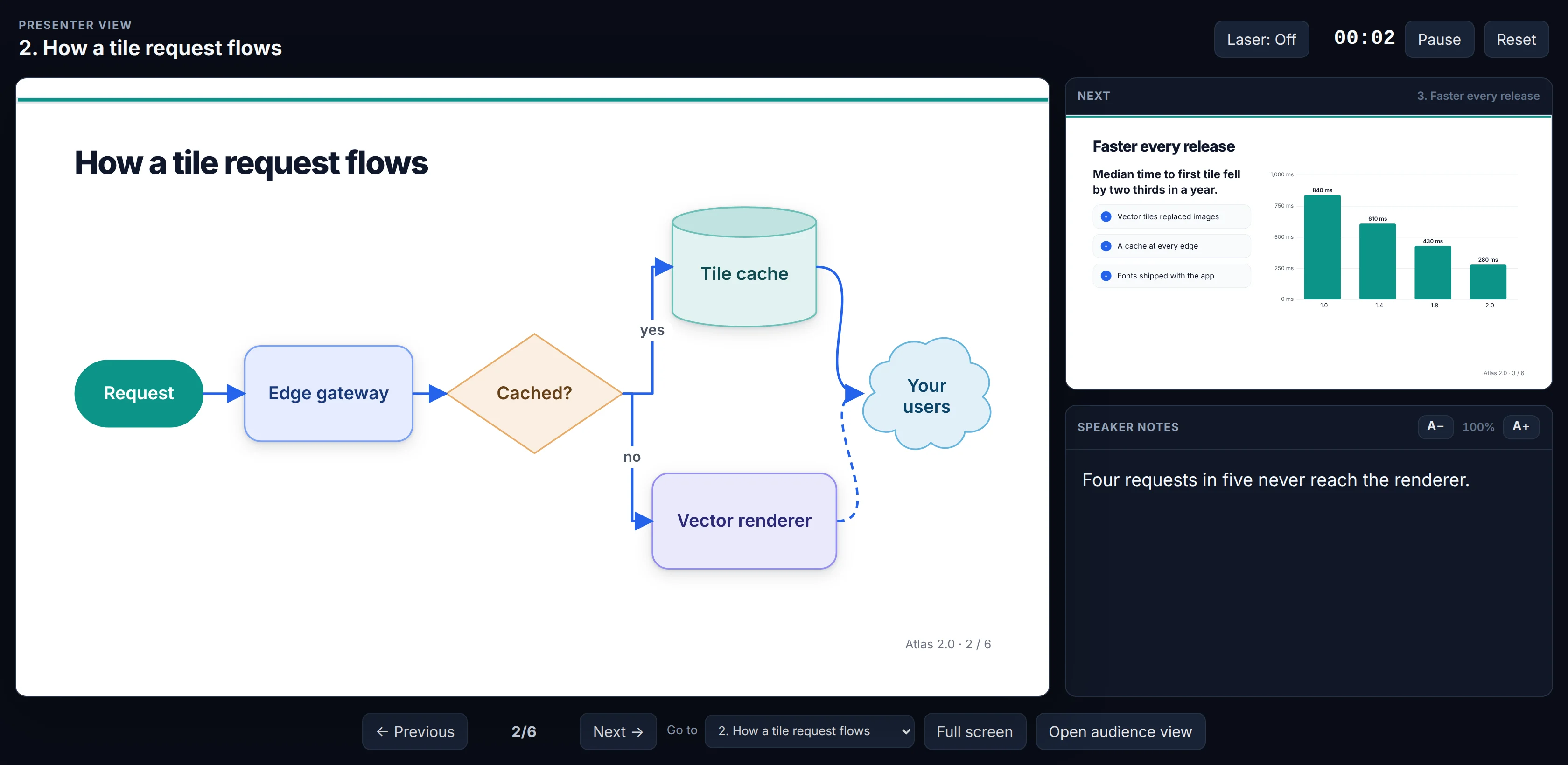The image size is (1568, 765).
Task: Click the next slide preview thumbnail
Action: pyautogui.click(x=1308, y=252)
